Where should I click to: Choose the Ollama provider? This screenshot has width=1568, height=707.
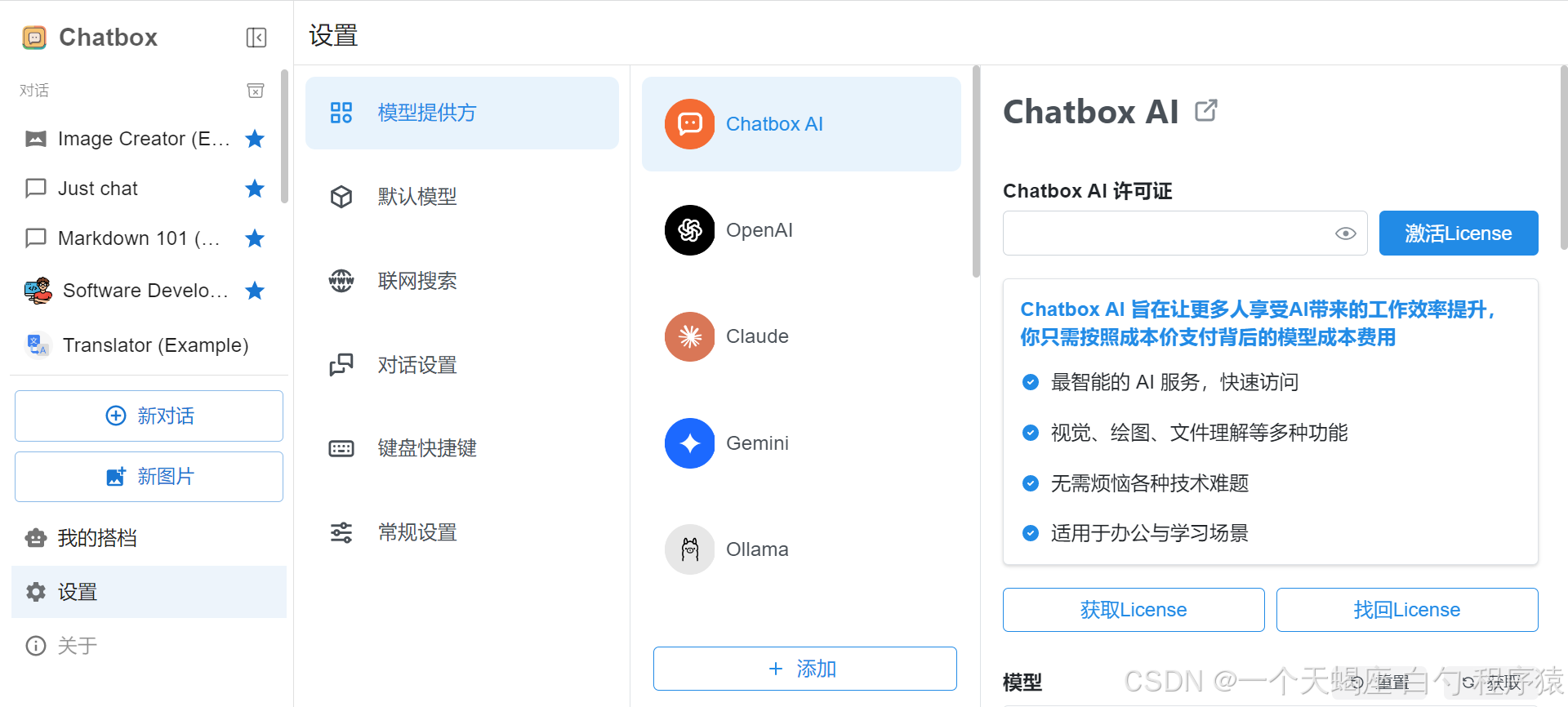[801, 549]
